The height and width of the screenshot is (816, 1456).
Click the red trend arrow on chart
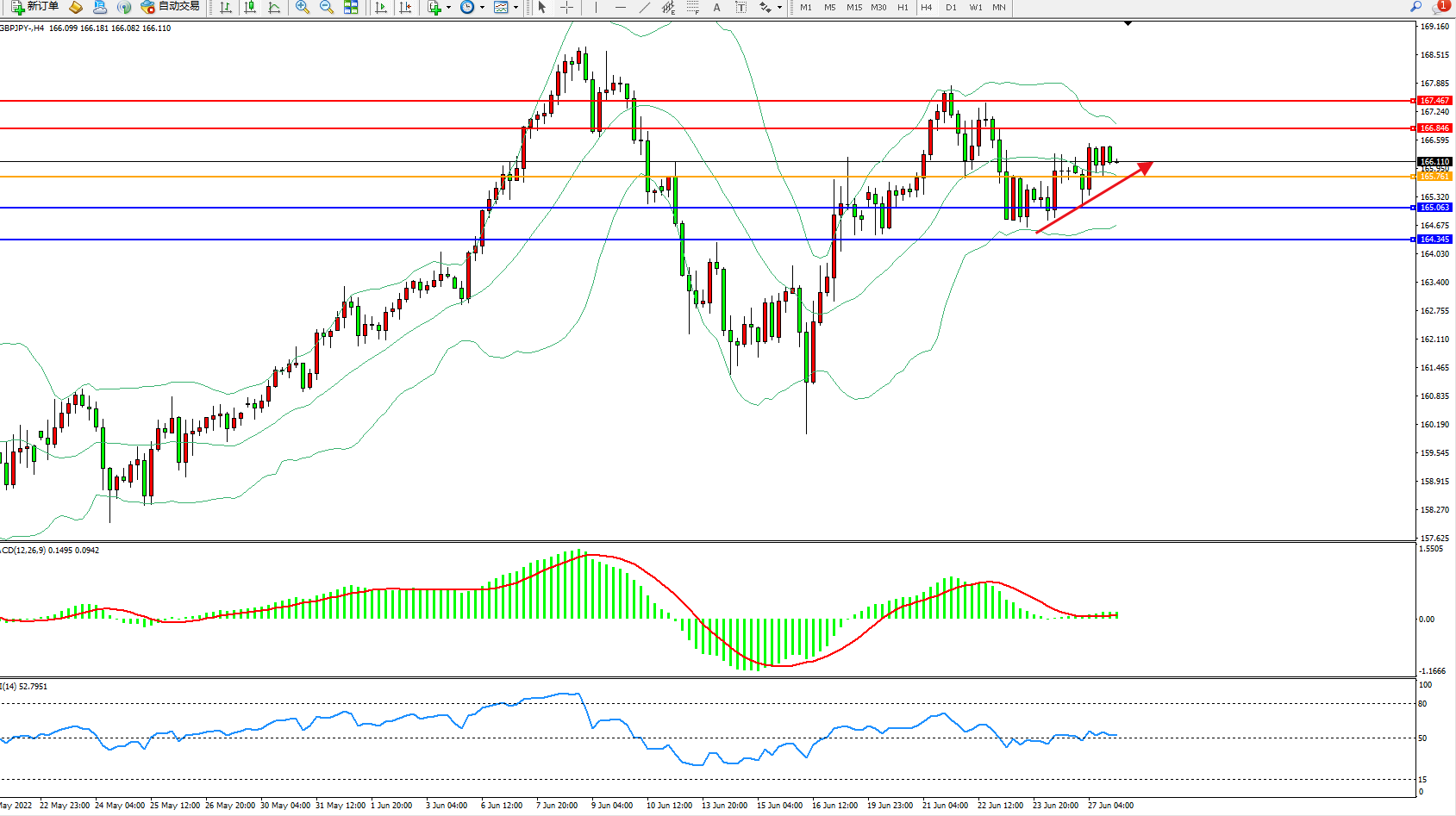coord(1095,197)
